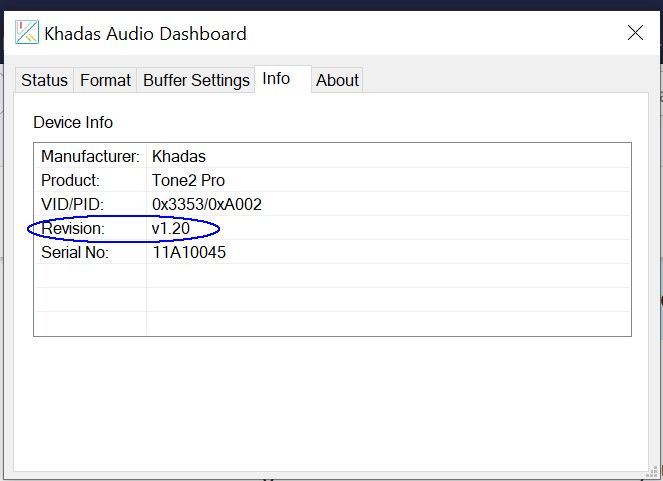Switch to the Status tab
This screenshot has width=663, height=481.
coord(44,80)
